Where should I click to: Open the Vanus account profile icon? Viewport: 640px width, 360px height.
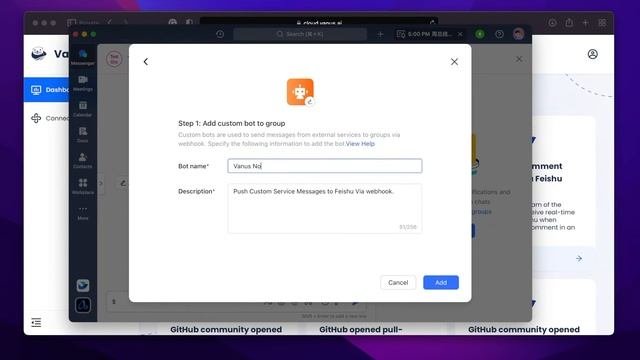coord(593,54)
